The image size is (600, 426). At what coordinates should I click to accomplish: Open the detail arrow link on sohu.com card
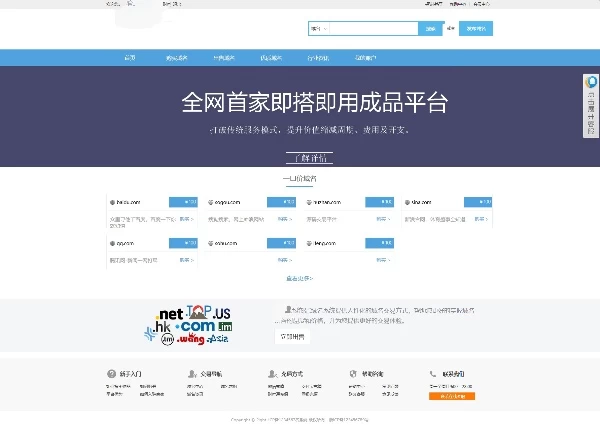(x=285, y=260)
